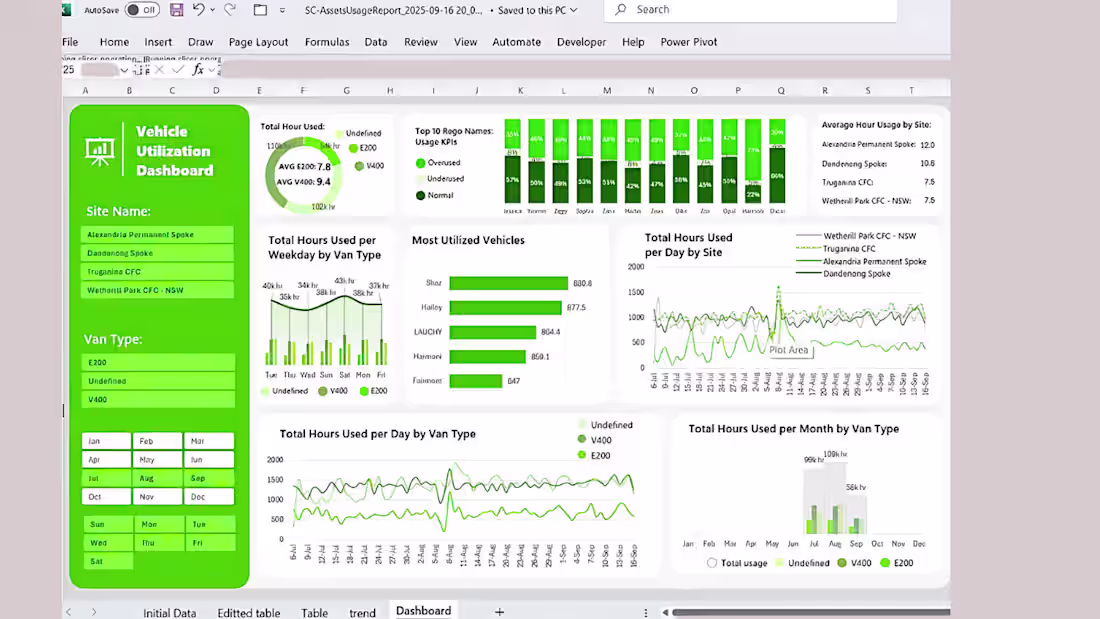1100x619 pixels.
Task: Add a new worksheet with the plus button
Action: (499, 611)
